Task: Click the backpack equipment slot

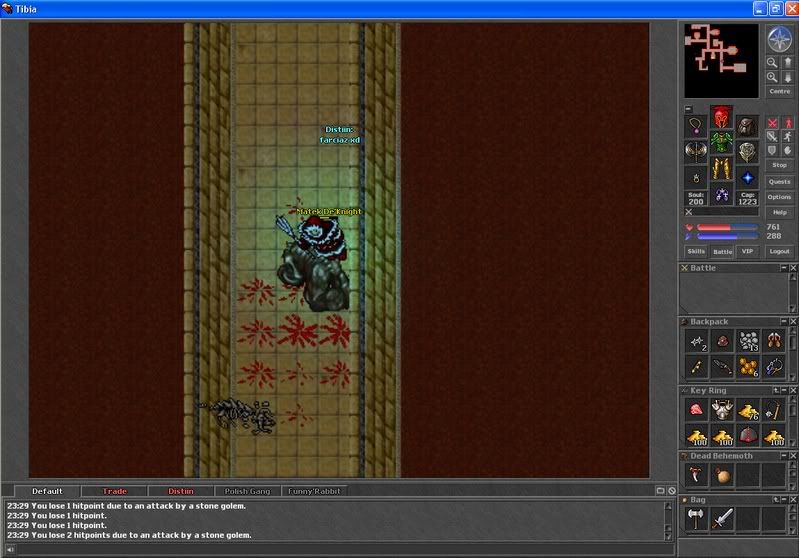Action: [747, 126]
